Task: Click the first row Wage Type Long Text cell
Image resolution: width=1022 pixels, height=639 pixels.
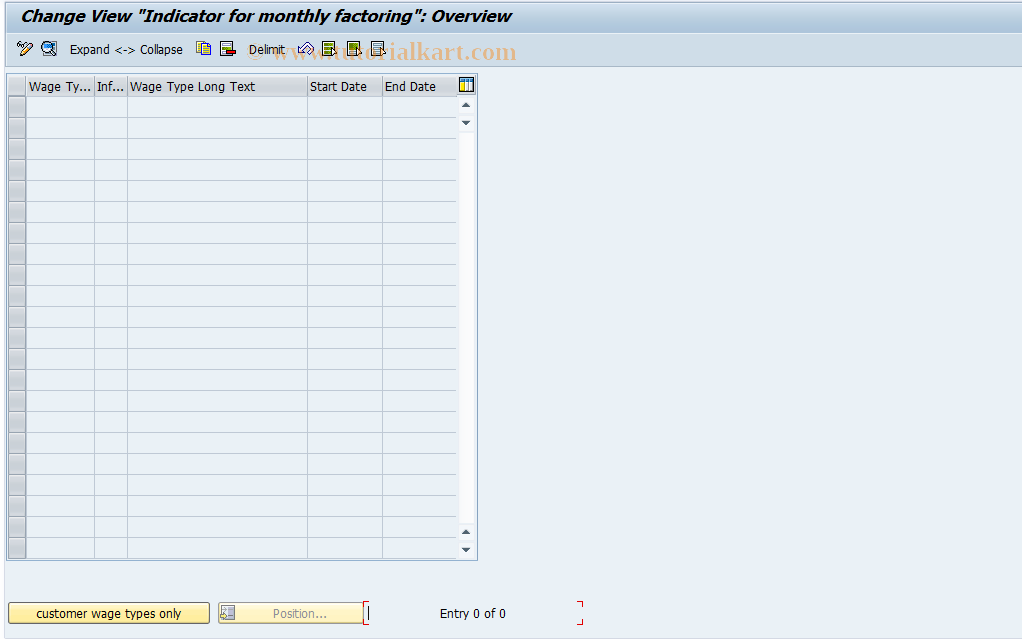Action: 217,108
